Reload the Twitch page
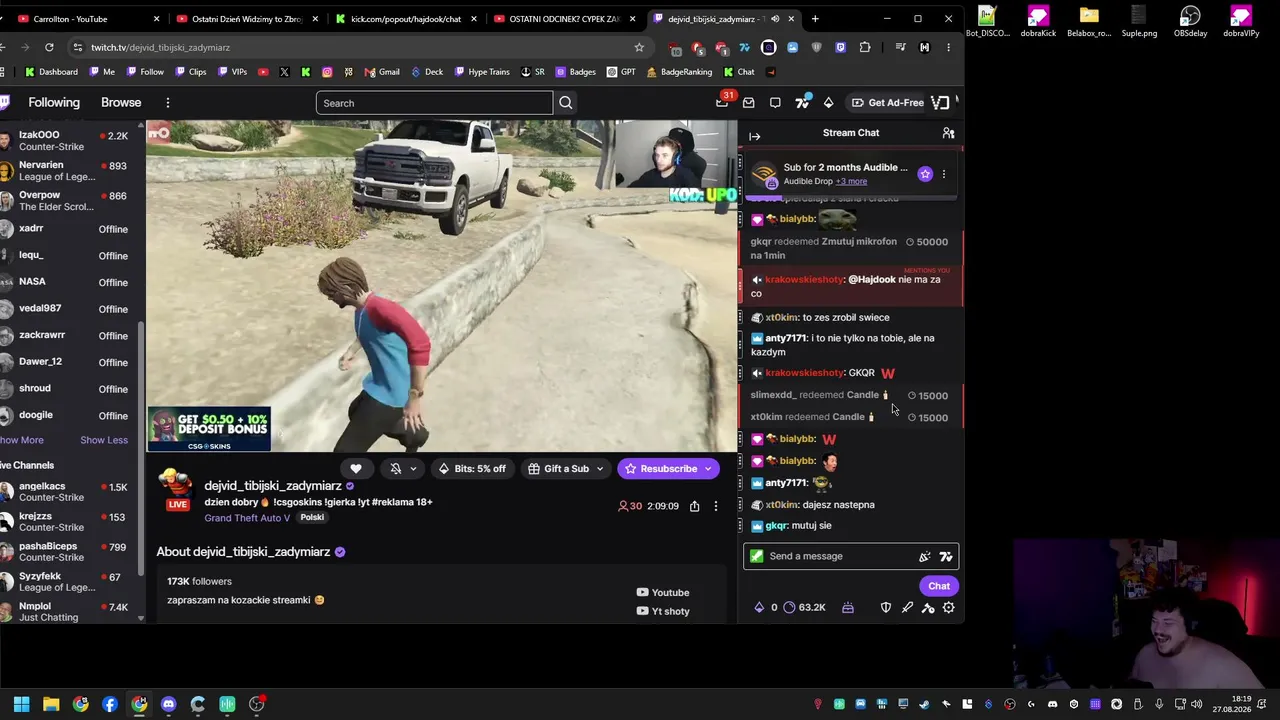 tap(50, 47)
